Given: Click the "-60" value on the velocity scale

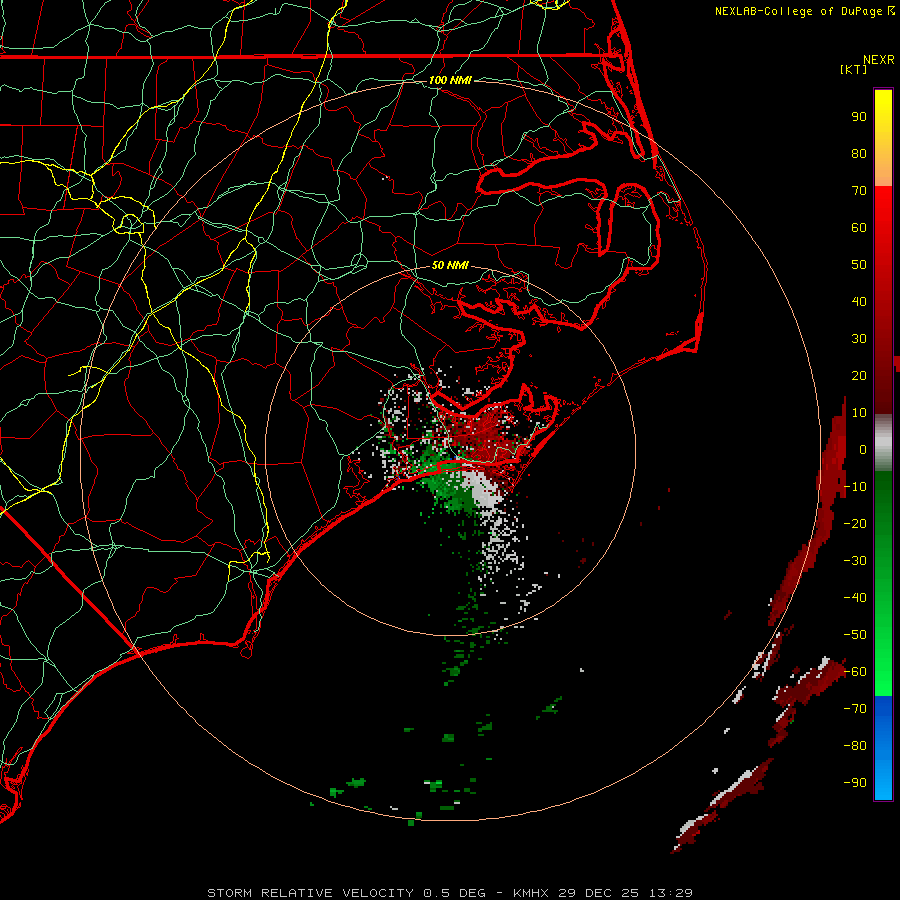Looking at the screenshot, I should point(855,672).
